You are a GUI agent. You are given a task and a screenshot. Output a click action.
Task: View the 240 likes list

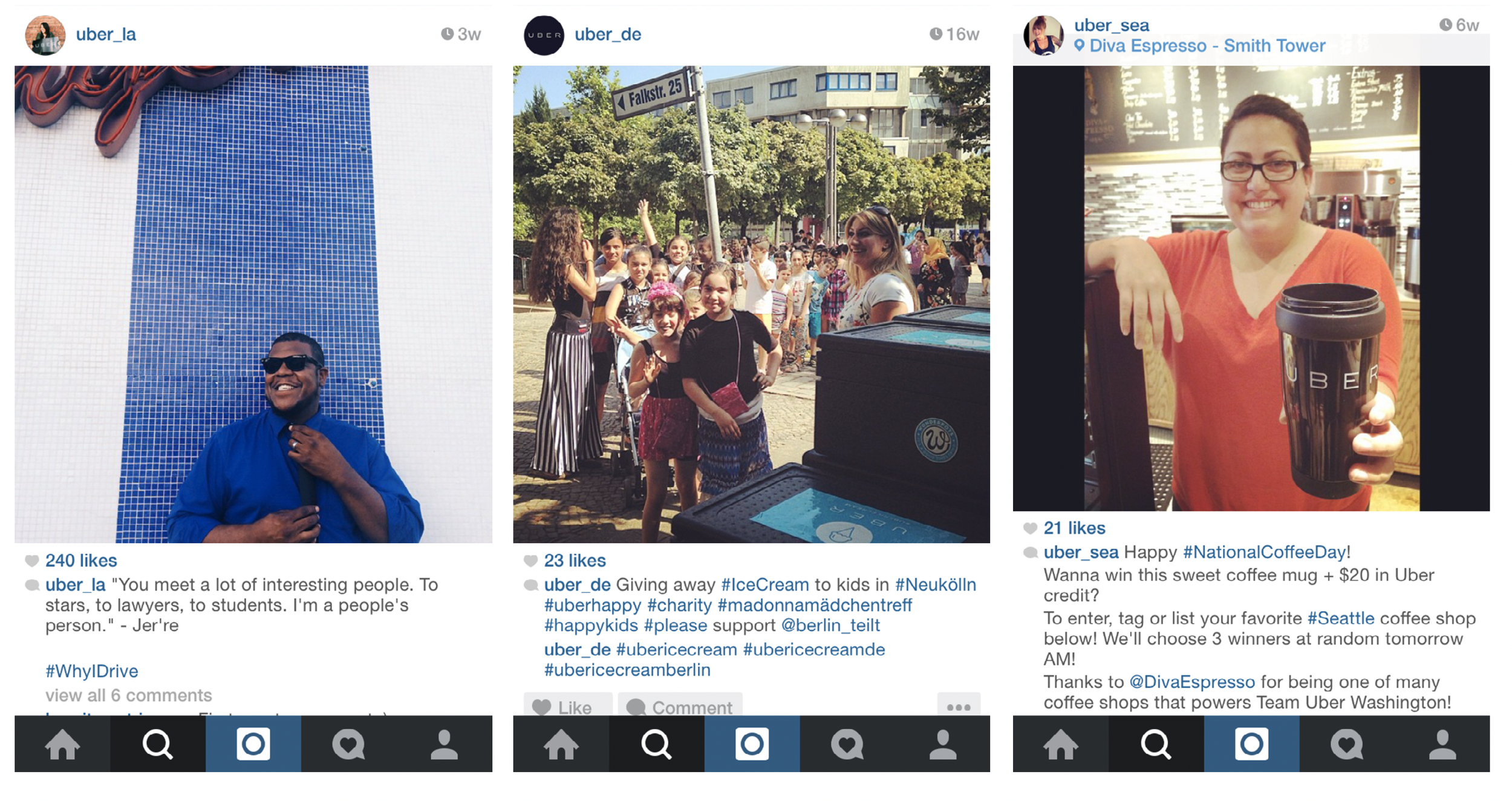pos(81,560)
